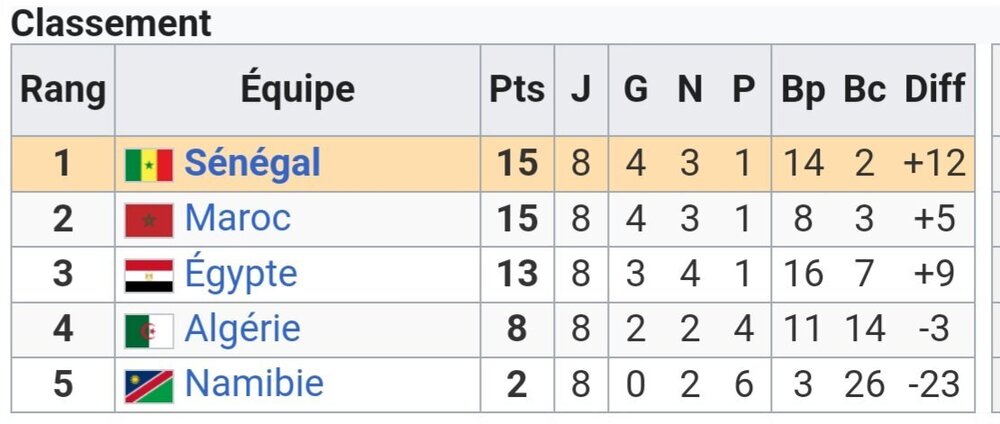Screen dimensions: 1000x424
Task: Click the Diff column header
Action: click(935, 90)
